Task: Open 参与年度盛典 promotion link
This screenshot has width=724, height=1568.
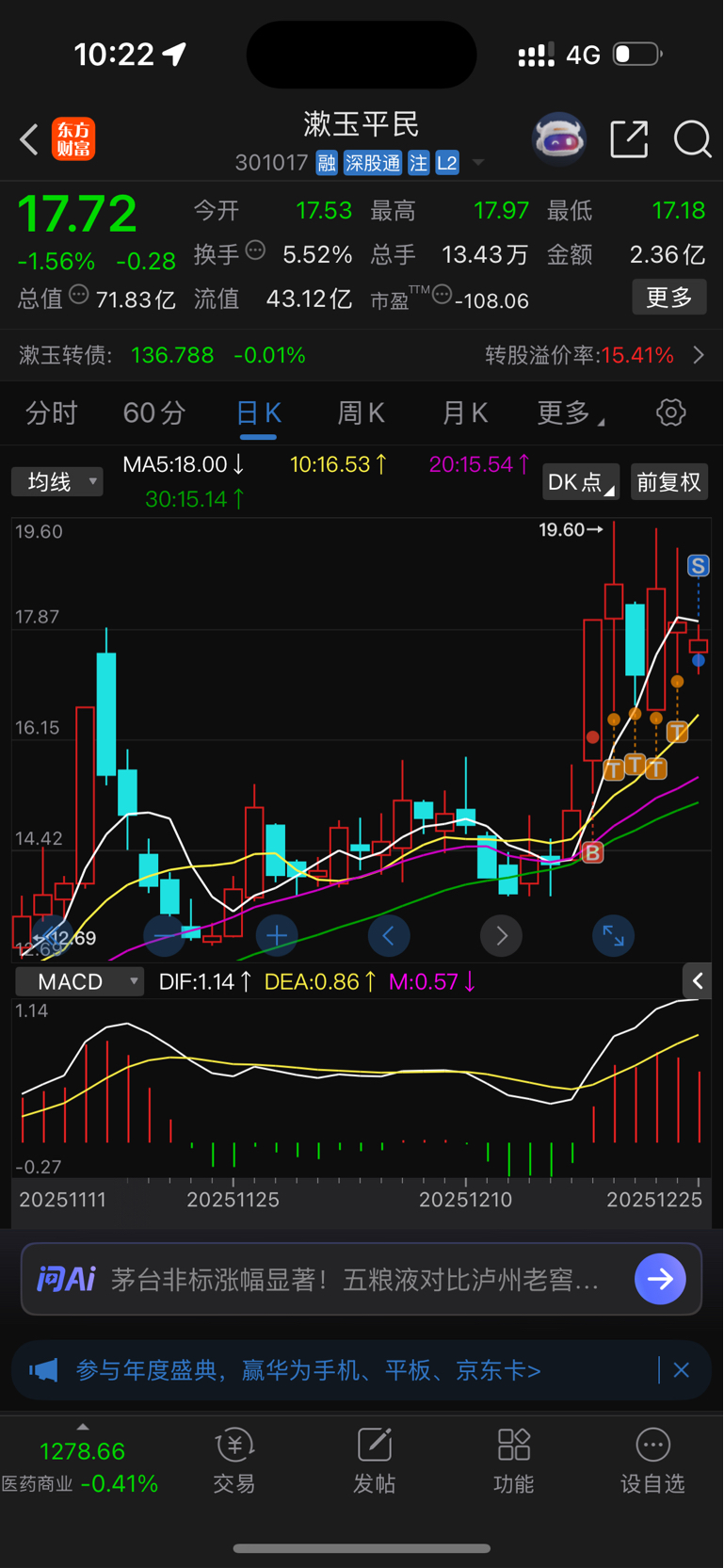Action: [x=309, y=1369]
